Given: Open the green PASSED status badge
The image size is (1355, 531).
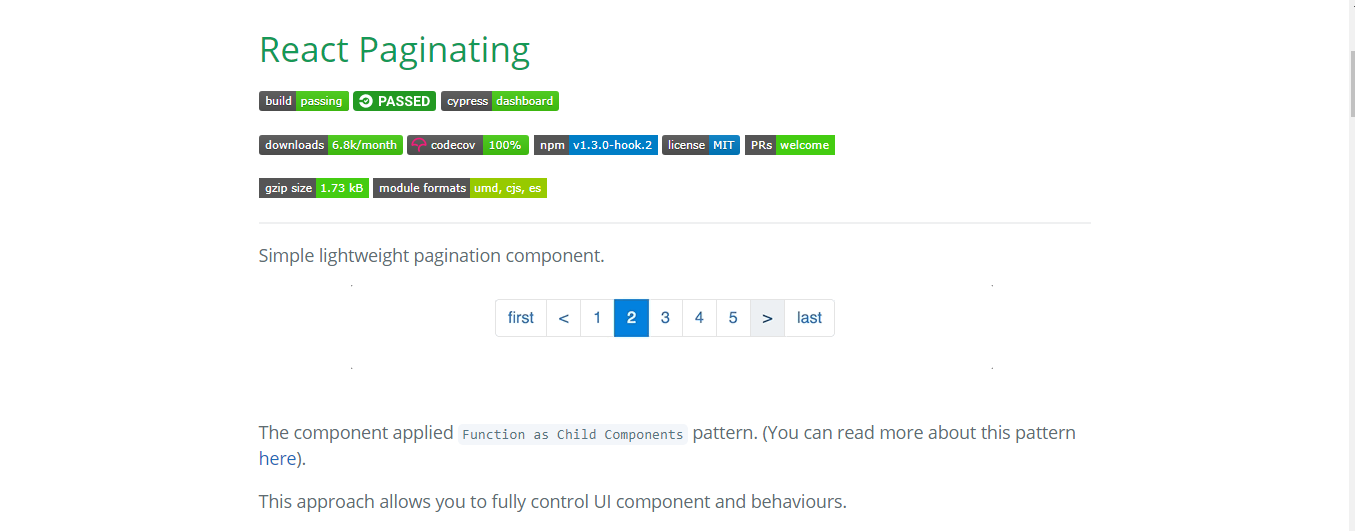Looking at the screenshot, I should [x=395, y=101].
